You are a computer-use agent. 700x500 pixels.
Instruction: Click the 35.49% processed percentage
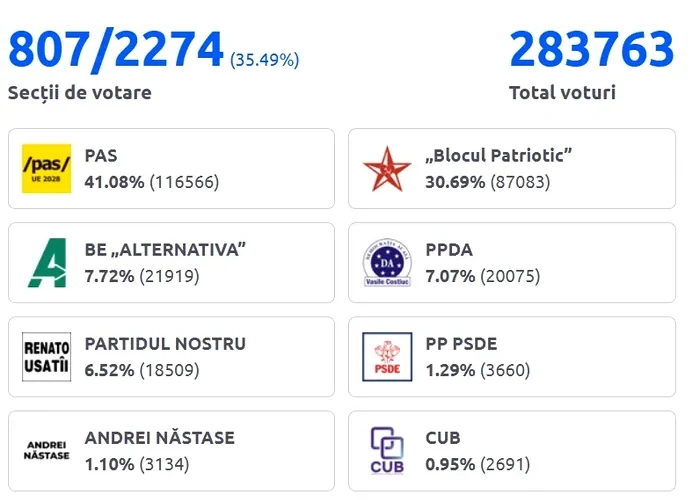click(x=265, y=60)
